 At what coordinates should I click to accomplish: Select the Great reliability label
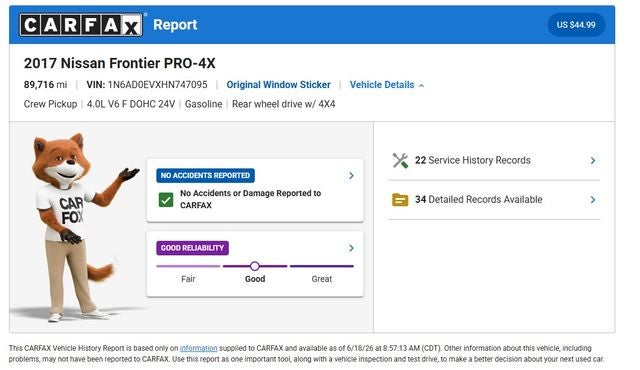point(322,279)
